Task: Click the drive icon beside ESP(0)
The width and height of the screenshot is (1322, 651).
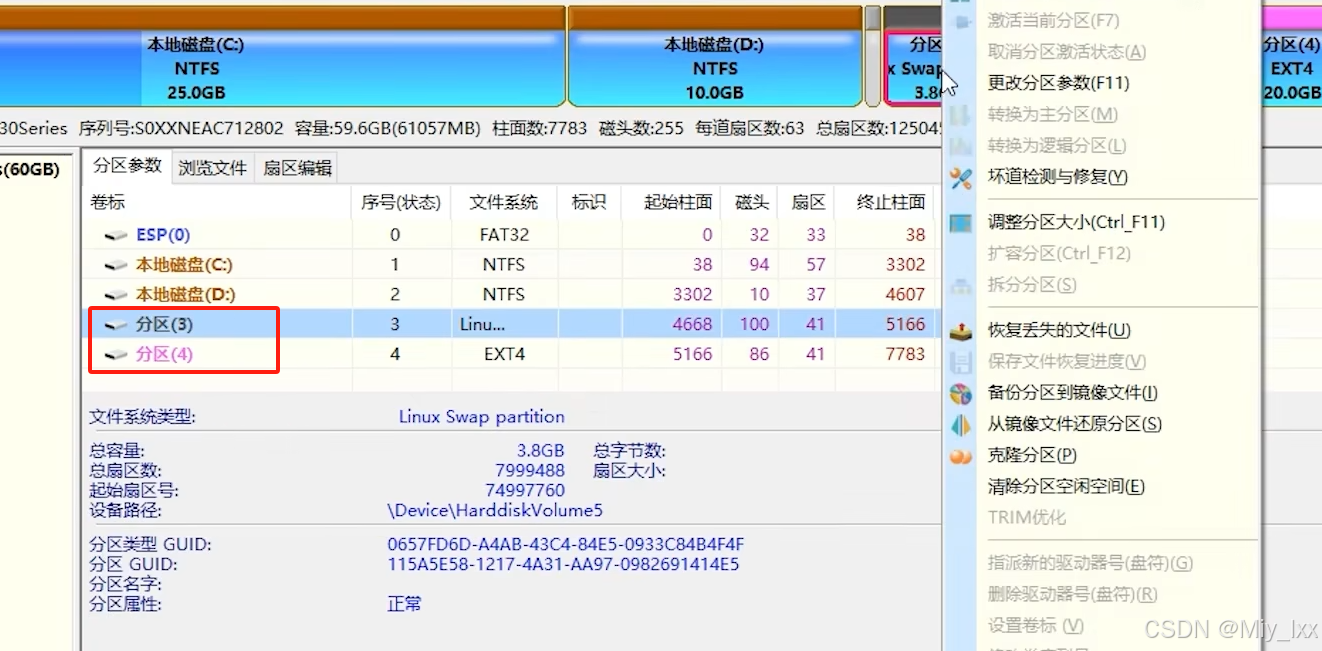Action: pyautogui.click(x=117, y=235)
